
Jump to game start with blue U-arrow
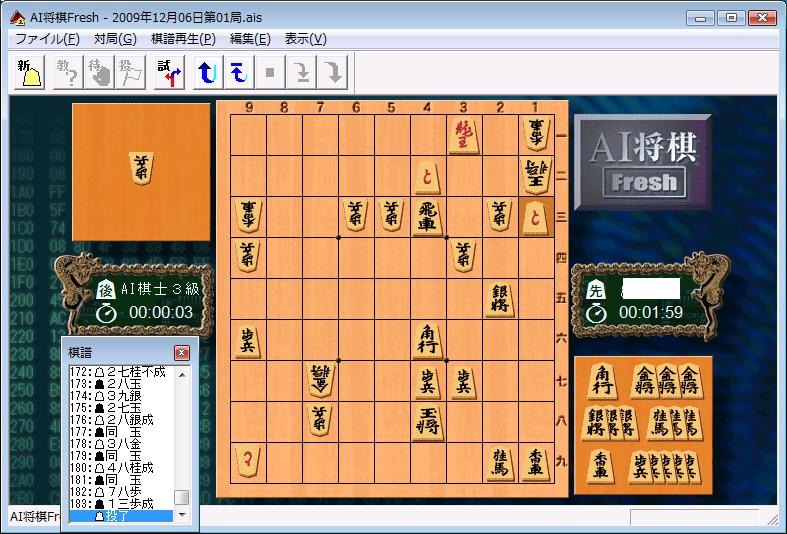point(208,73)
